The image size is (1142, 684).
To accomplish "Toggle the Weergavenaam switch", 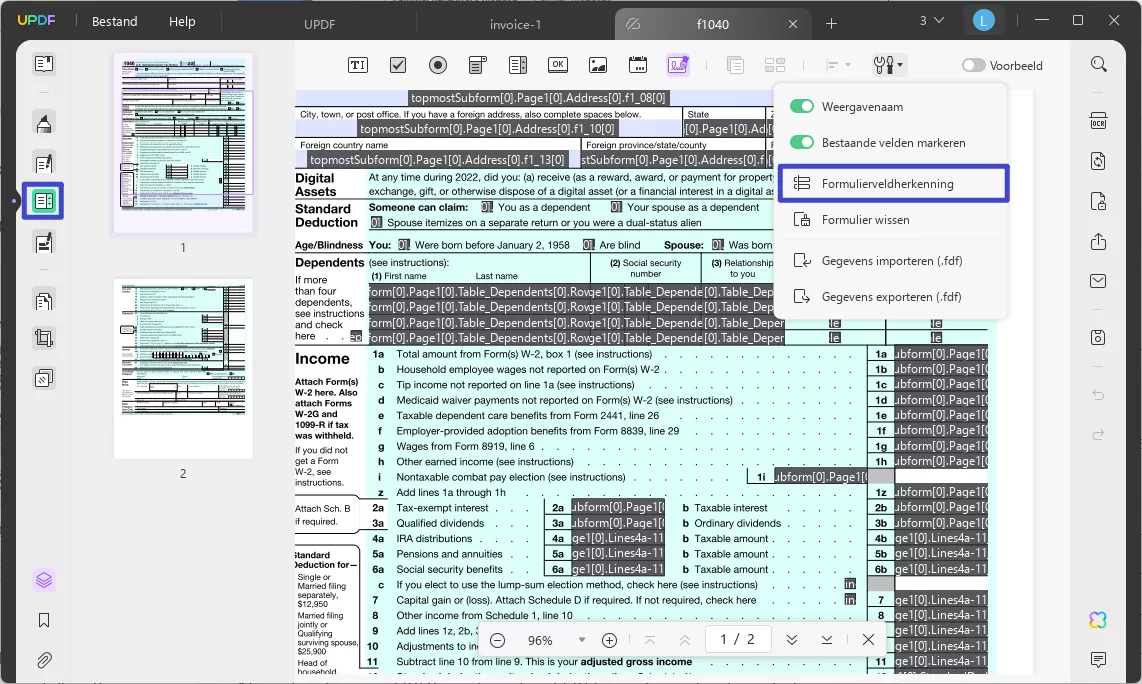I will tap(802, 106).
